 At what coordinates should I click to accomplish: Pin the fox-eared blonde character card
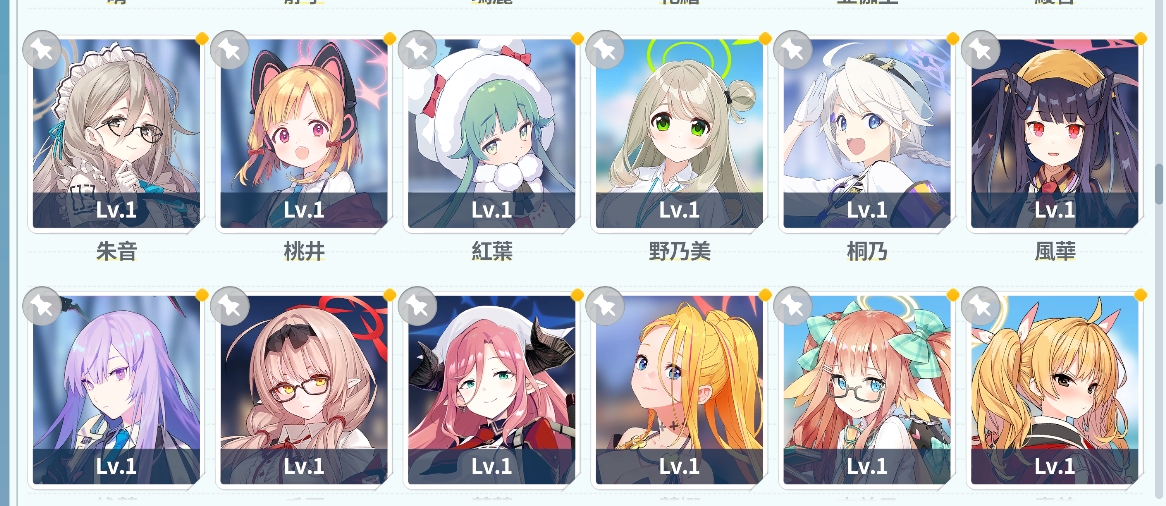[980, 306]
